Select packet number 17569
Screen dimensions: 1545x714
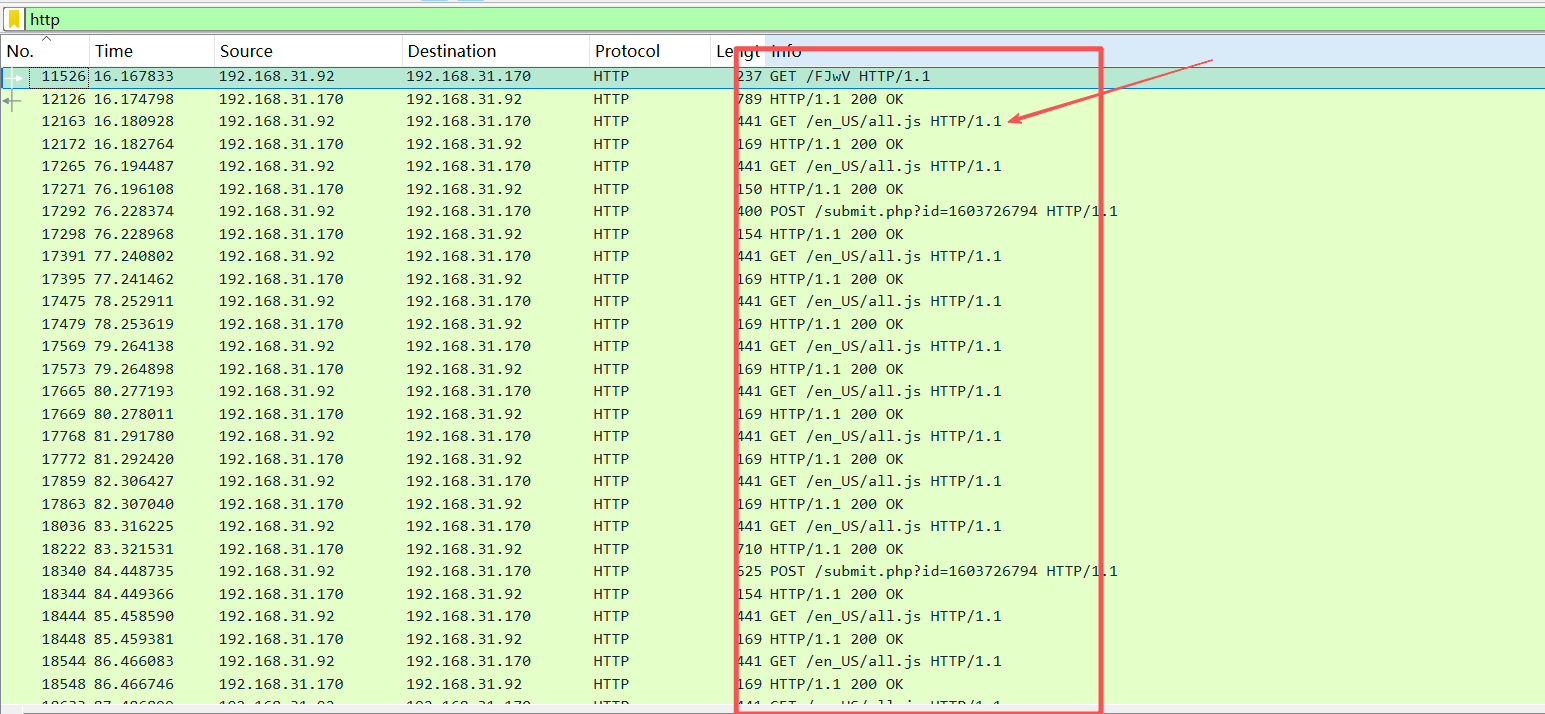coord(64,346)
